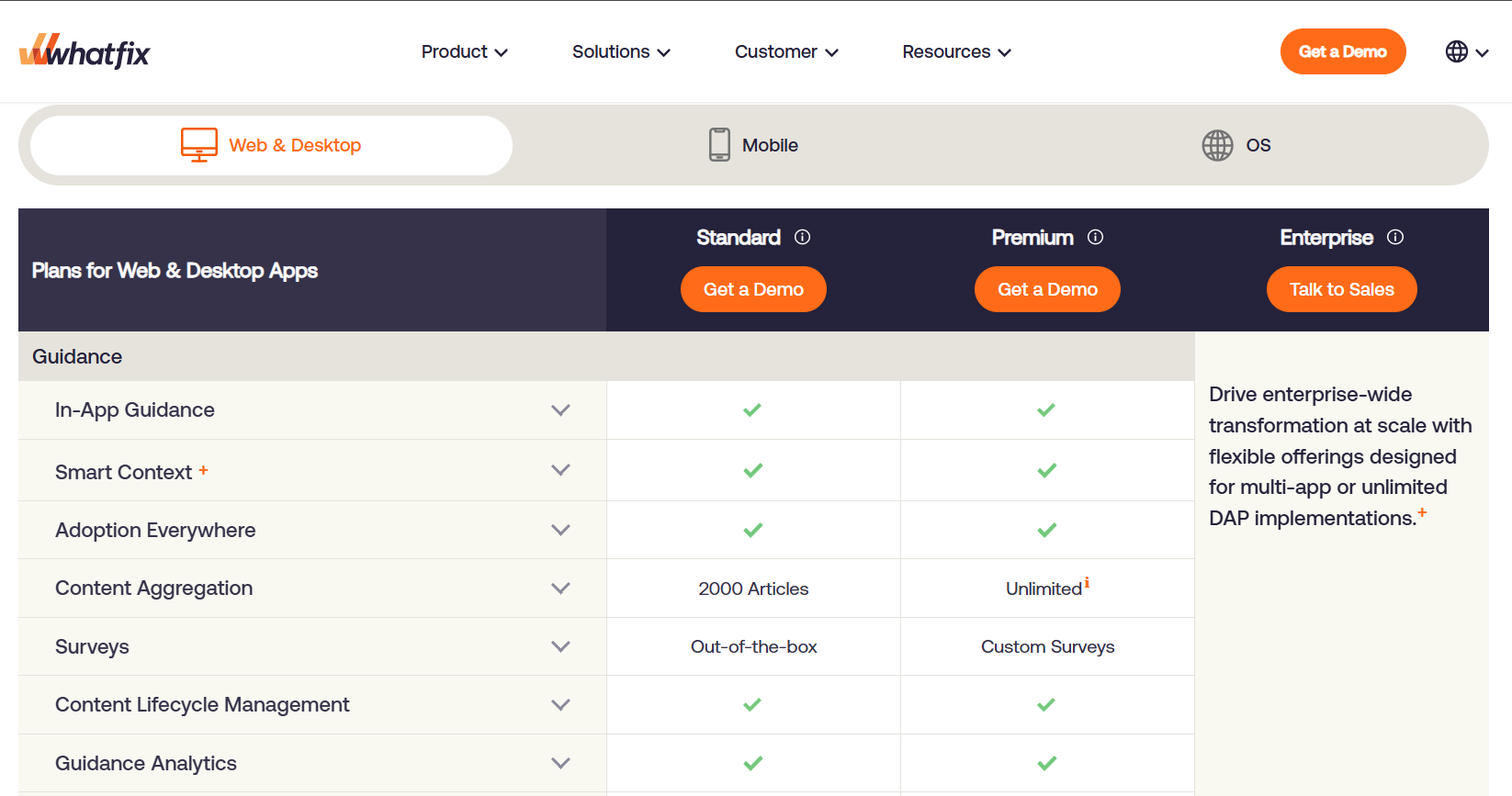Click Premium checkmark for Guidance Analytics
Image resolution: width=1512 pixels, height=796 pixels.
coord(1047,763)
